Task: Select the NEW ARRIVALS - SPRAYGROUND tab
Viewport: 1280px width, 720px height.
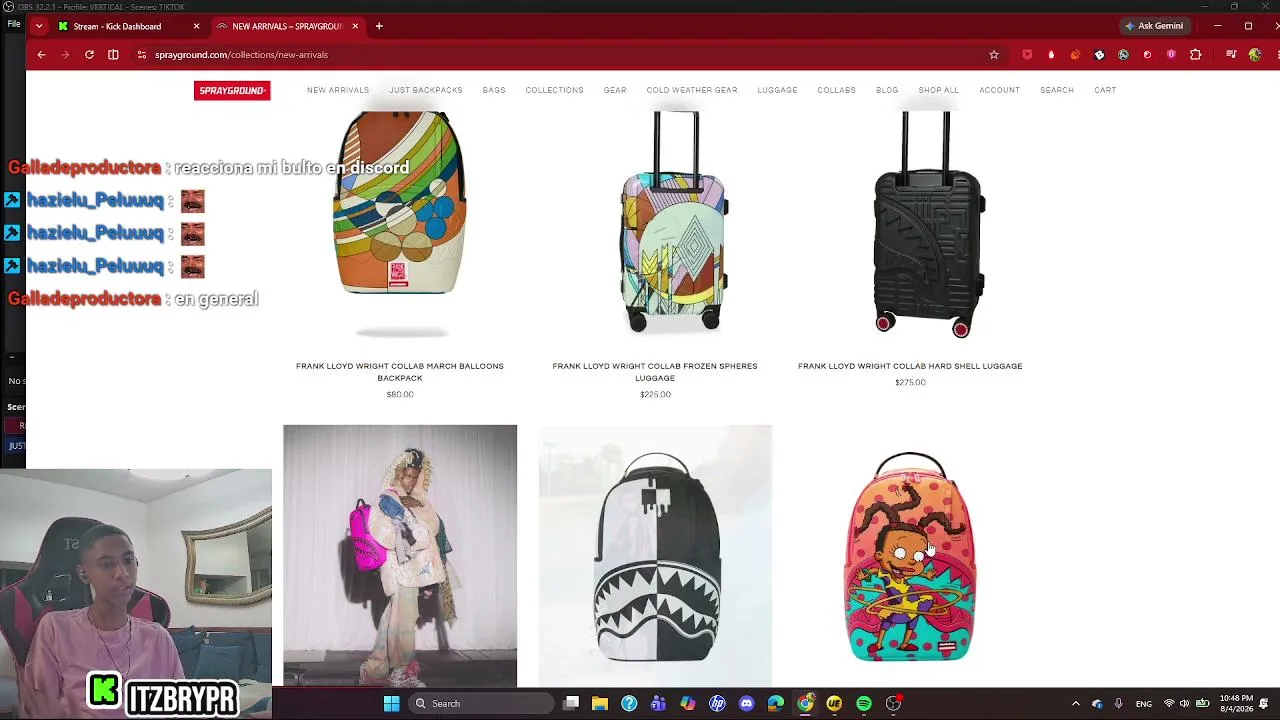Action: pyautogui.click(x=287, y=26)
